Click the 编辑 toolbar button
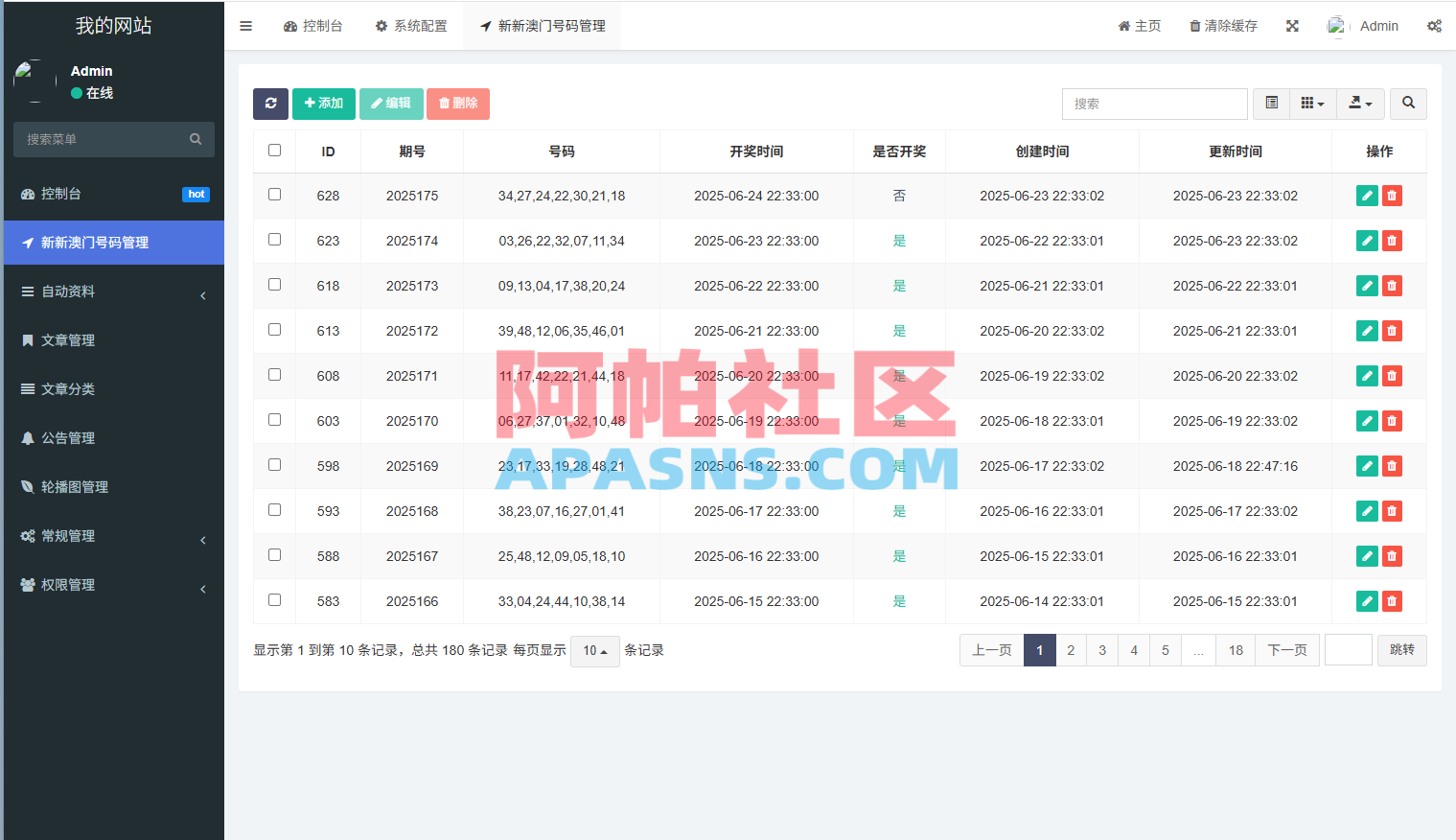1456x840 pixels. [391, 104]
